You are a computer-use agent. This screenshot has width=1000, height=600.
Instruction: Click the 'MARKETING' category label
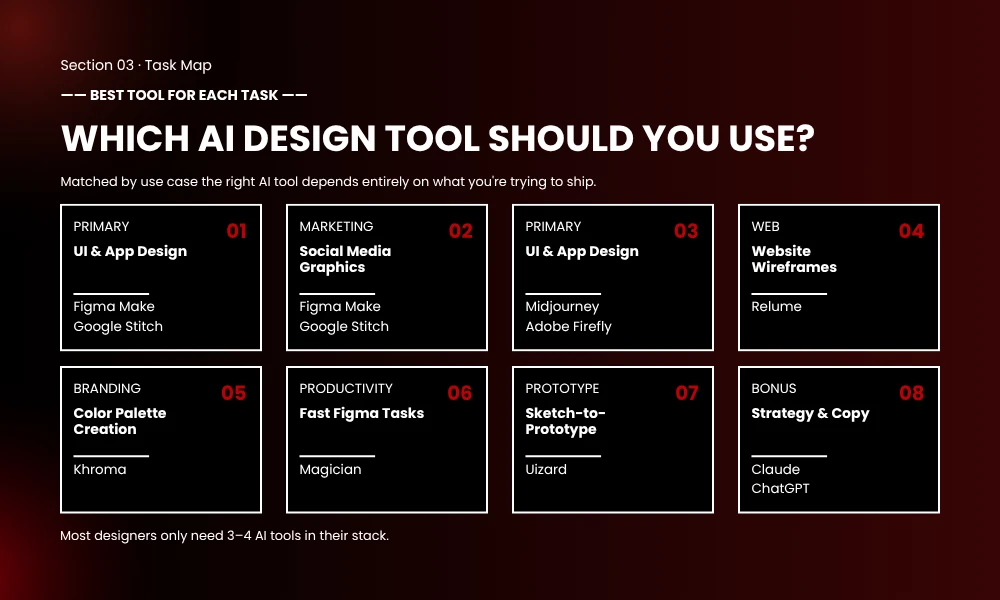click(336, 226)
